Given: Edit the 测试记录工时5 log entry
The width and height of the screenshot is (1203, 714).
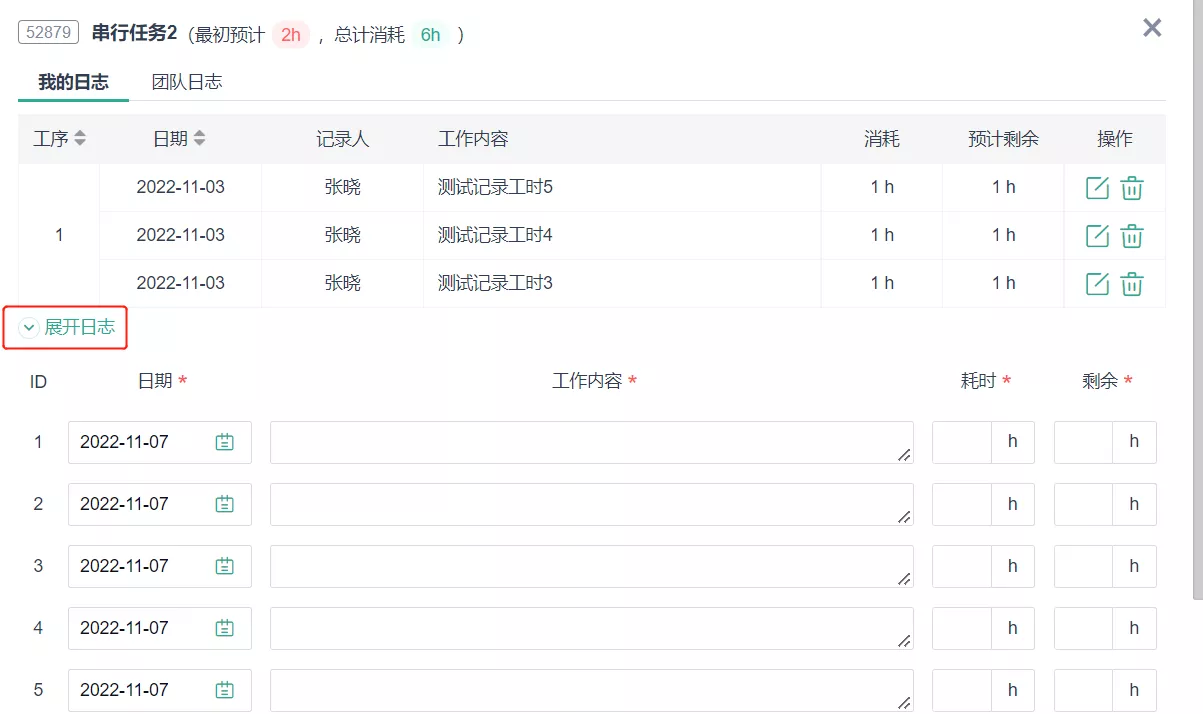Looking at the screenshot, I should pos(1097,188).
